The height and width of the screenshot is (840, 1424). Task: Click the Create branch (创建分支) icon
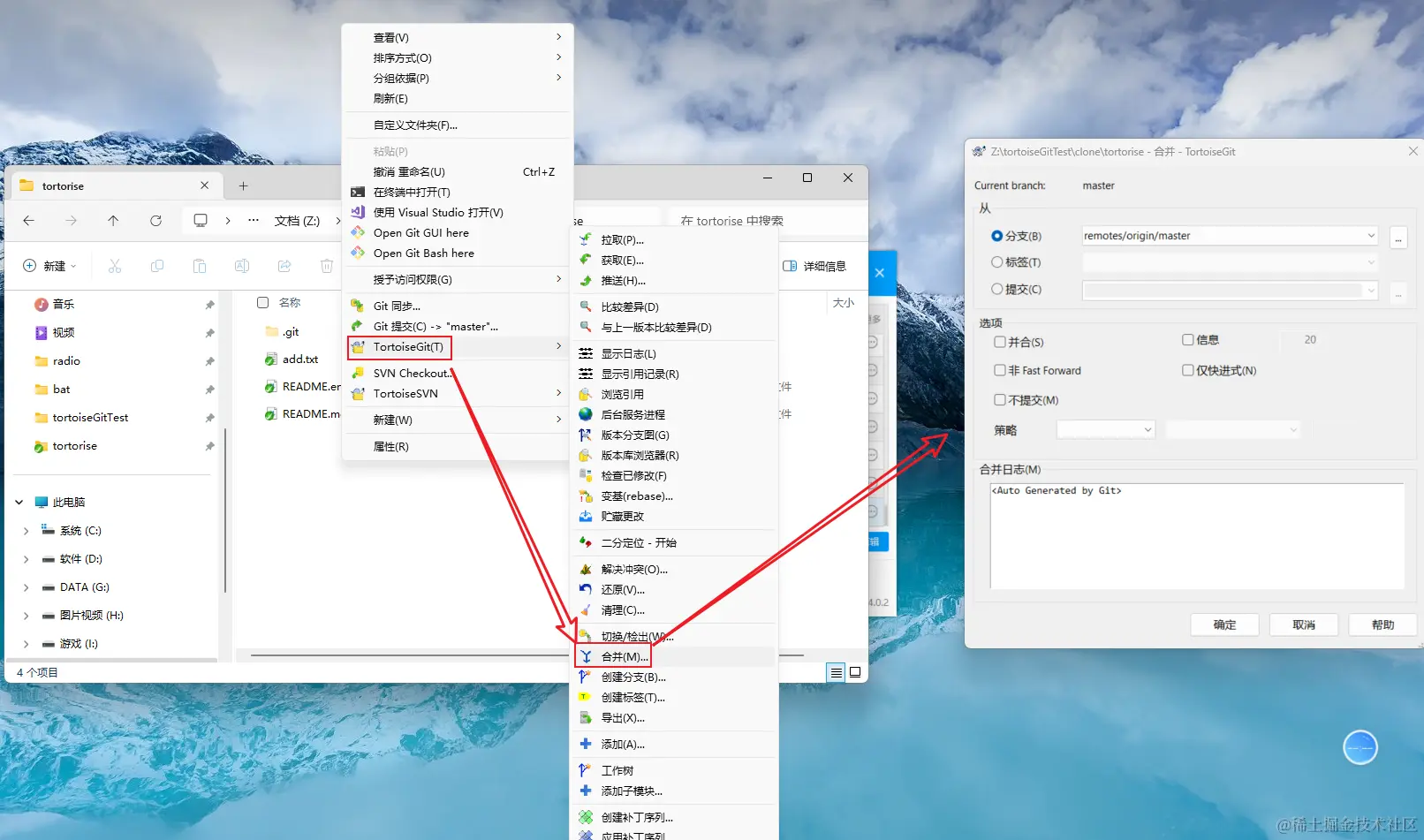585,677
